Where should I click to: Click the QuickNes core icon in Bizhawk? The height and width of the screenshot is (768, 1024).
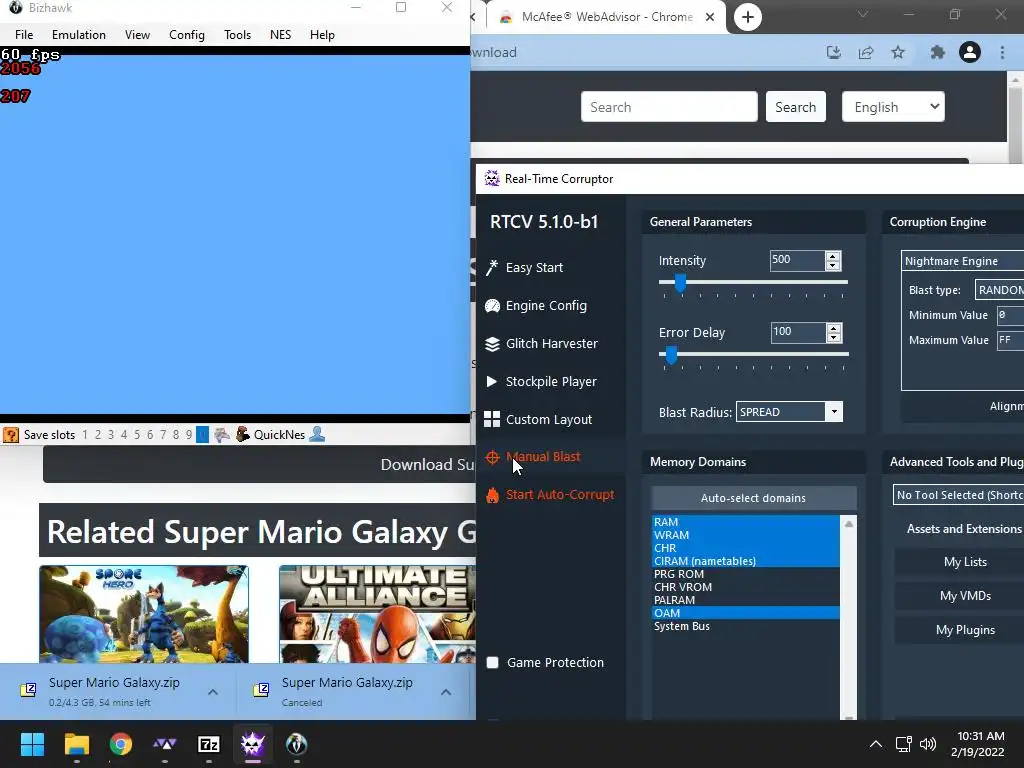pyautogui.click(x=243, y=434)
